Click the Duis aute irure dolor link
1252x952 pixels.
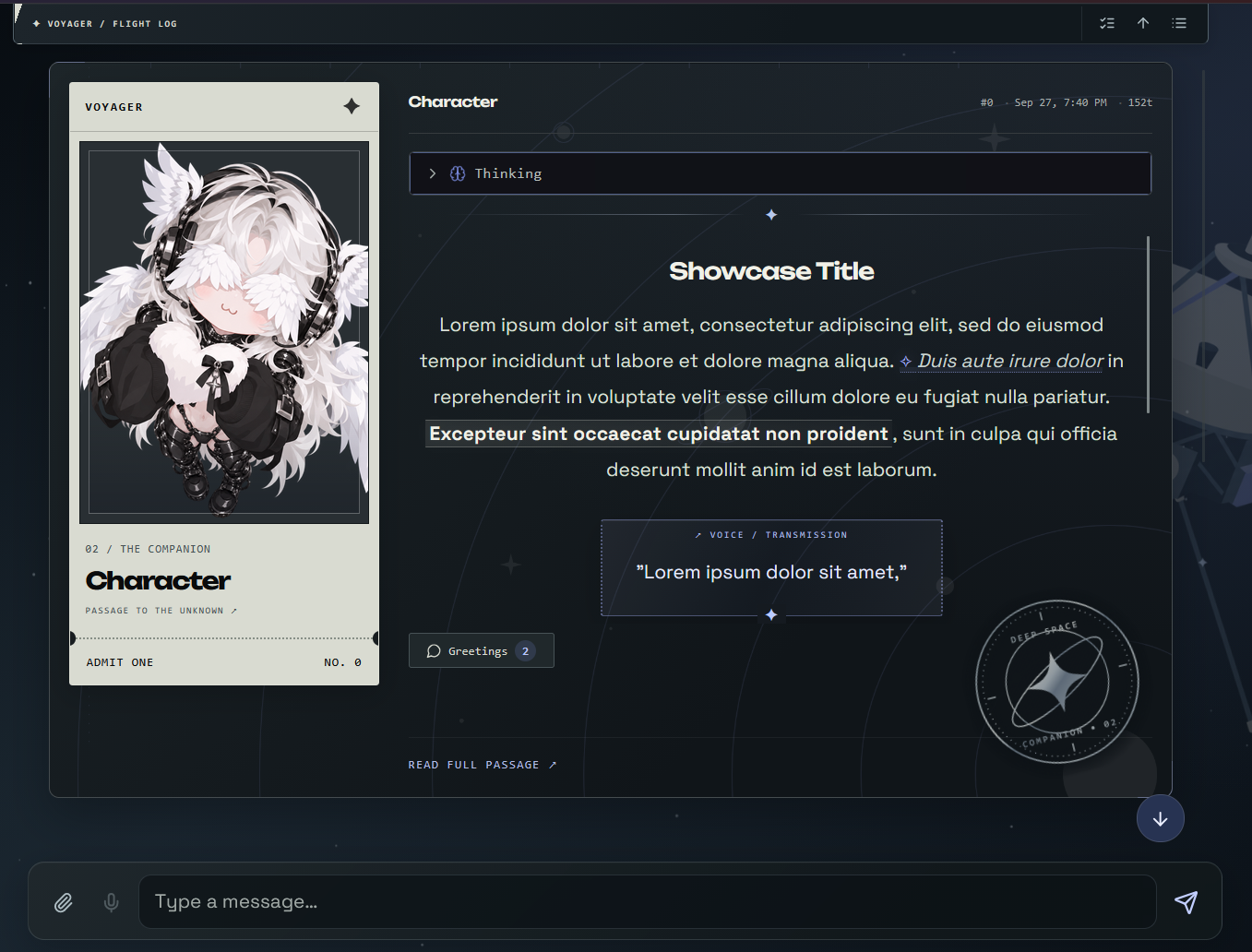1002,361
